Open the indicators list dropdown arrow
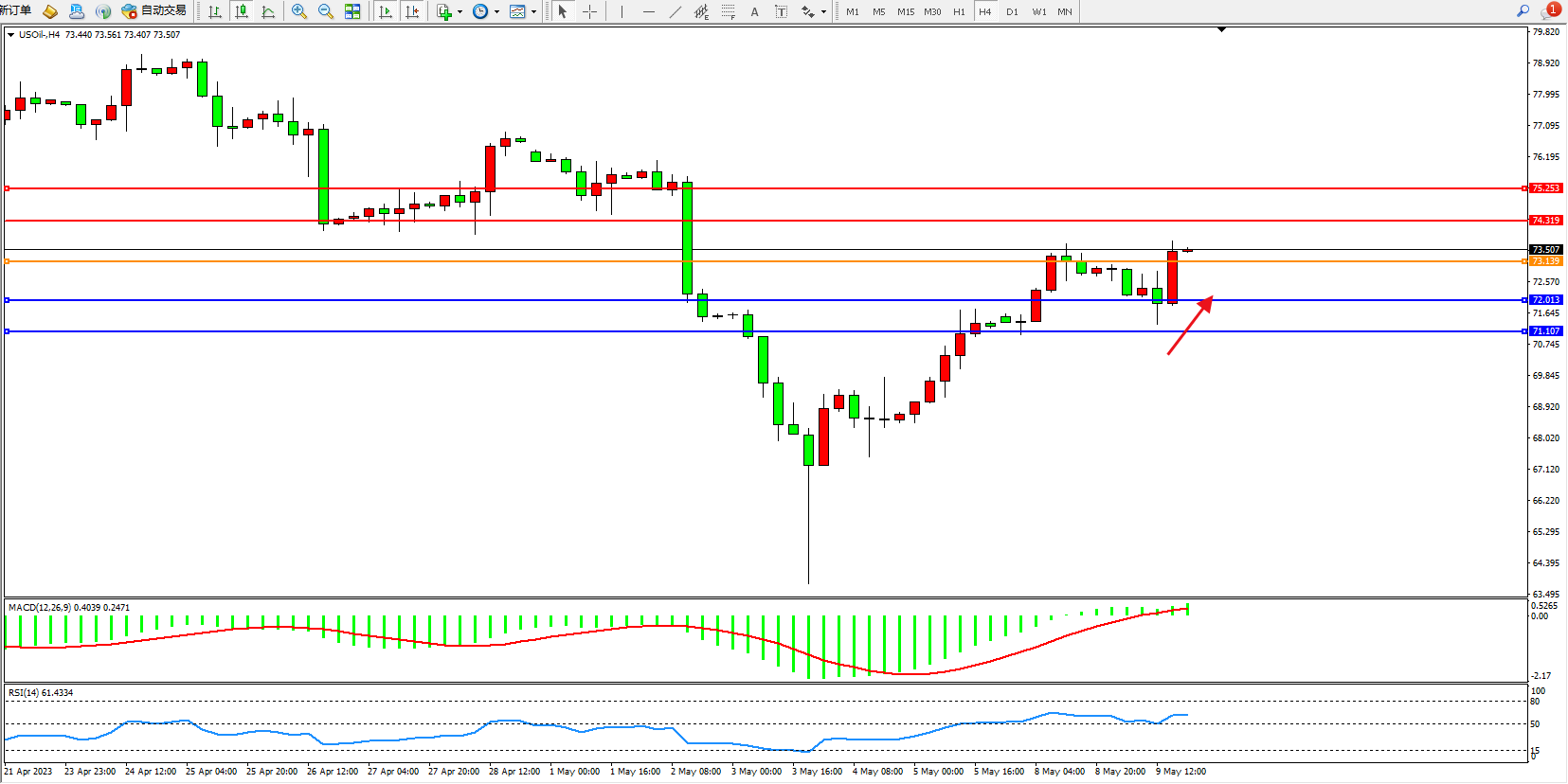This screenshot has width=1568, height=784. pyautogui.click(x=460, y=12)
